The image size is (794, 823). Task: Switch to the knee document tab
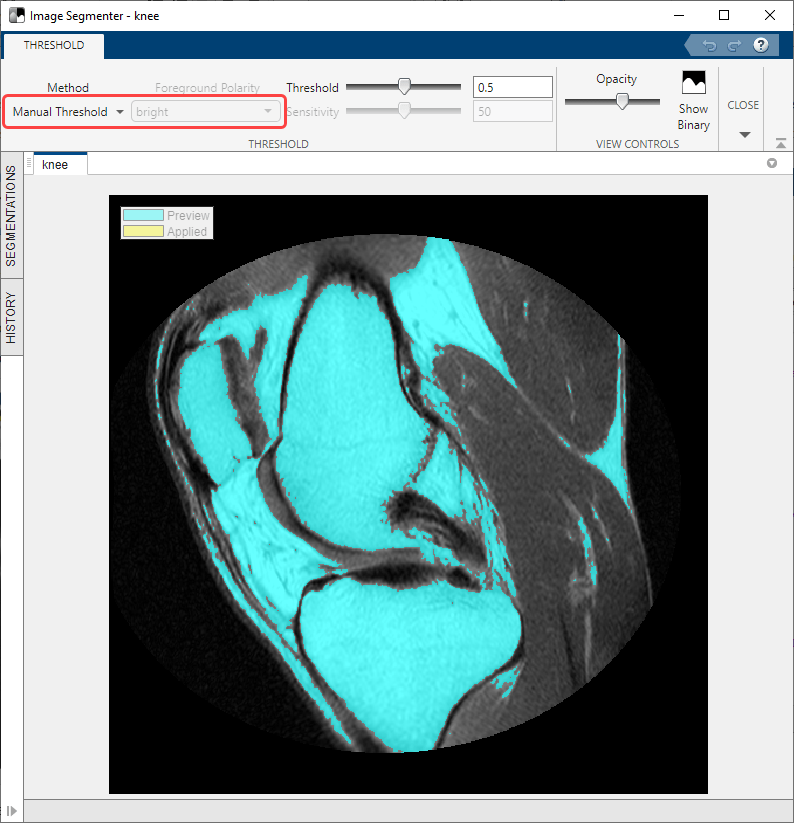(x=55, y=165)
